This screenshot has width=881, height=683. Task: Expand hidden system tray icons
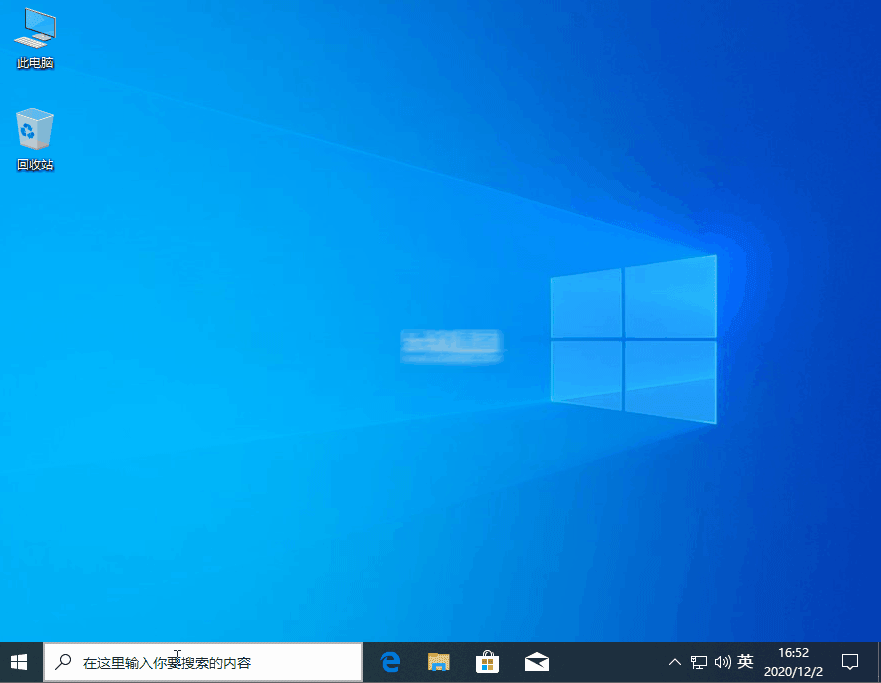[675, 662]
